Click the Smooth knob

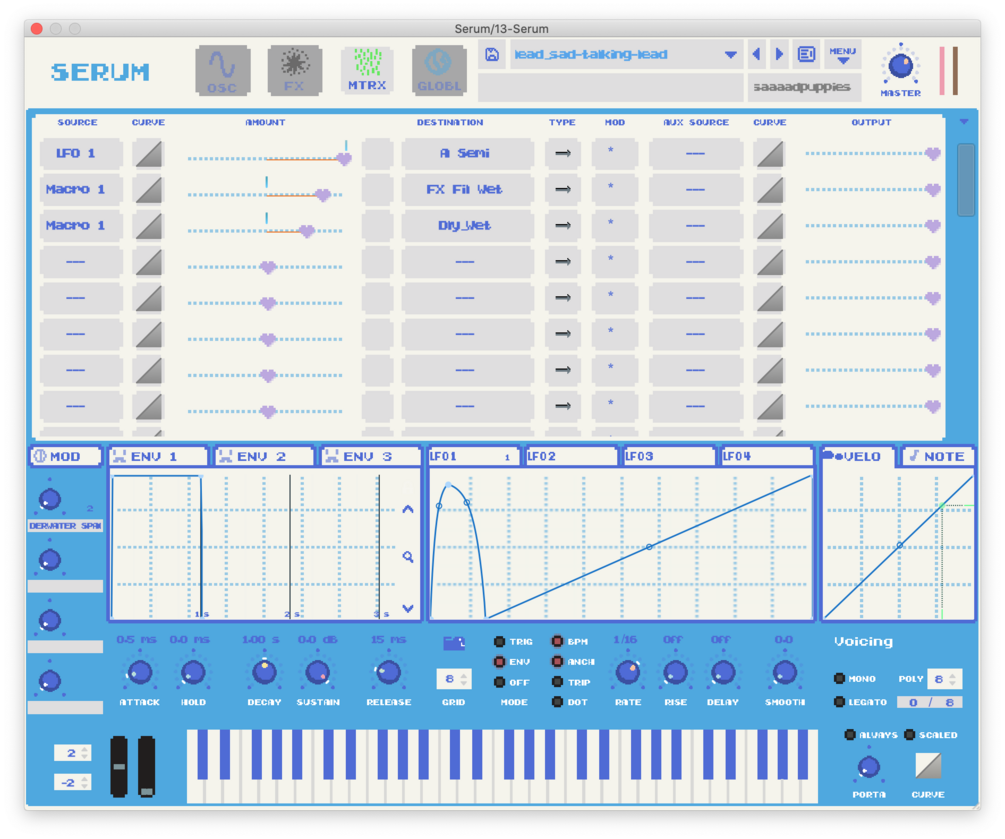[x=785, y=672]
